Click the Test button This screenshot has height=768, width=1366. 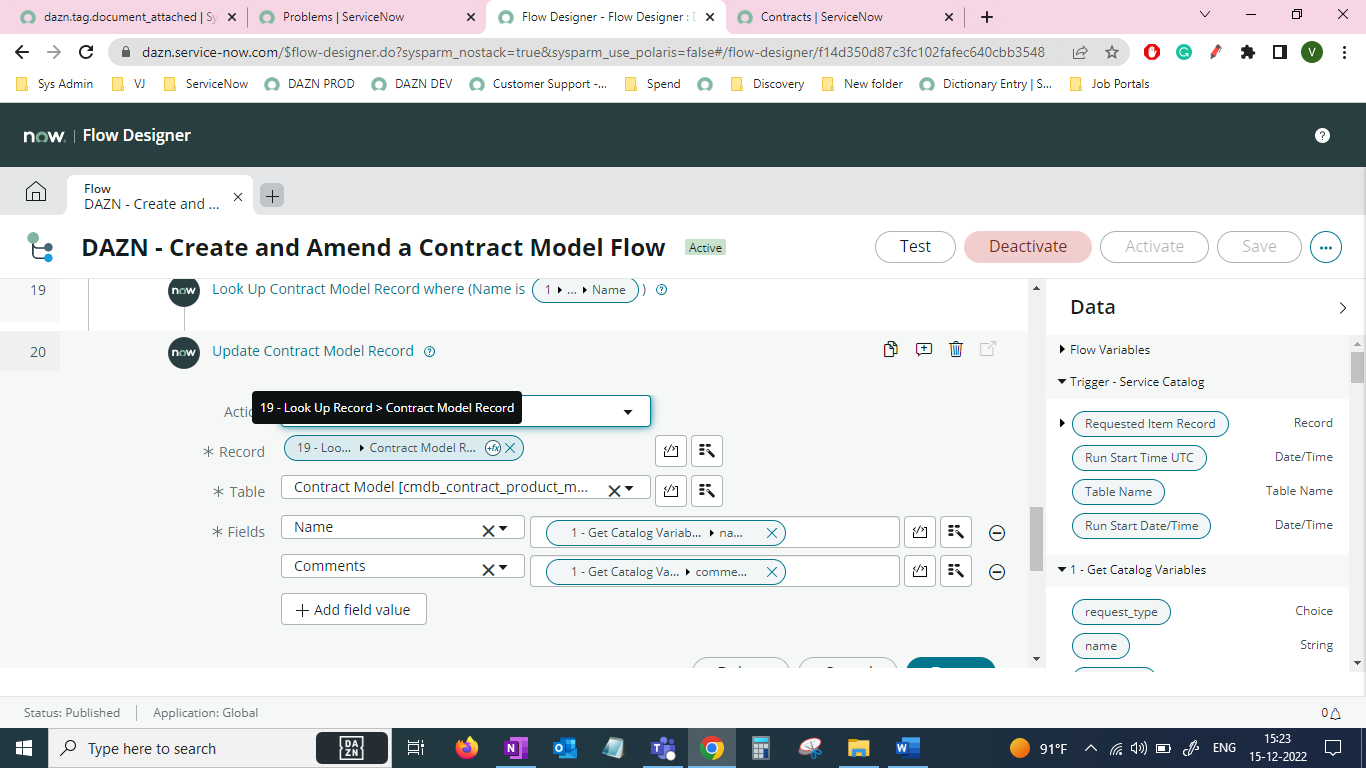point(915,247)
